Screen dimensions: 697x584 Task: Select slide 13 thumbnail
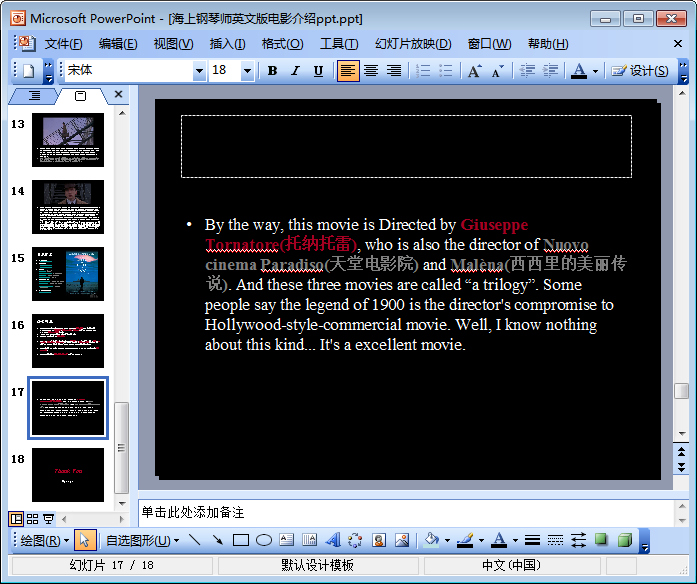tap(68, 140)
